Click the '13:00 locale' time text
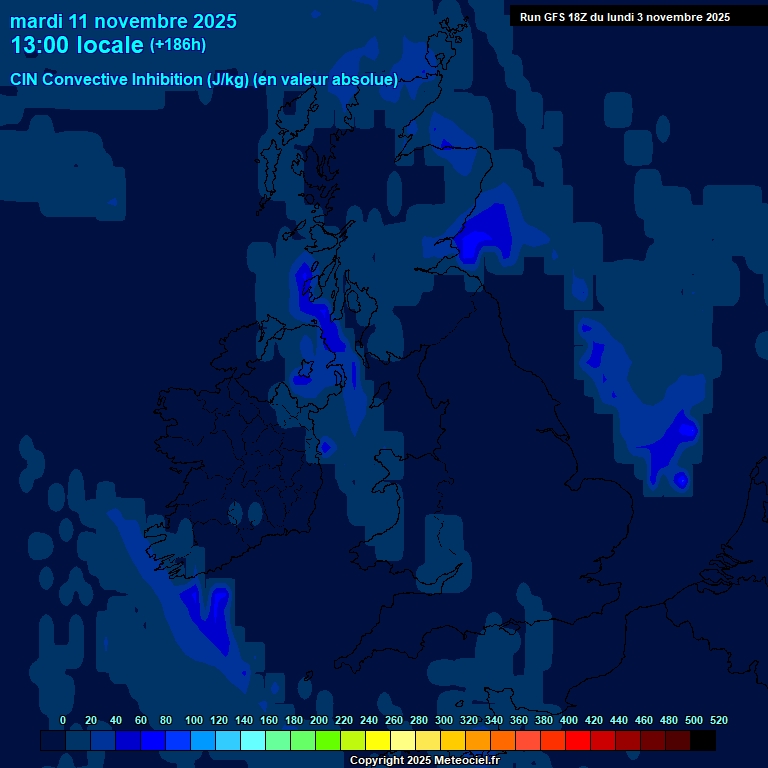768x768 pixels. click(x=77, y=45)
